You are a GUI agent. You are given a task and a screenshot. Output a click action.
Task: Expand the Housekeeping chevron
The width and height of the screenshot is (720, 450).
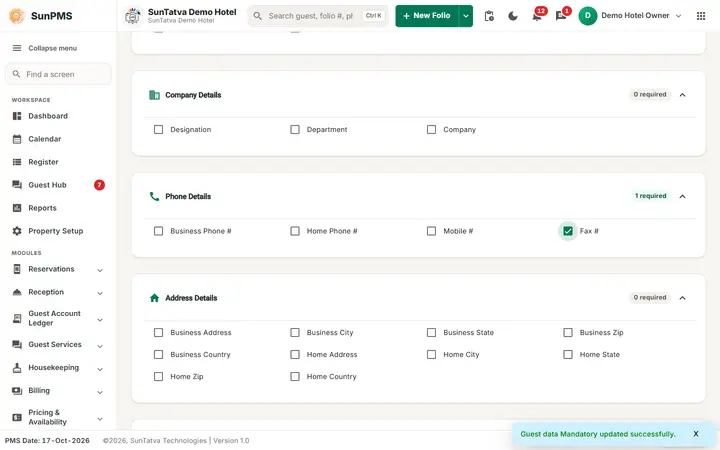100,369
